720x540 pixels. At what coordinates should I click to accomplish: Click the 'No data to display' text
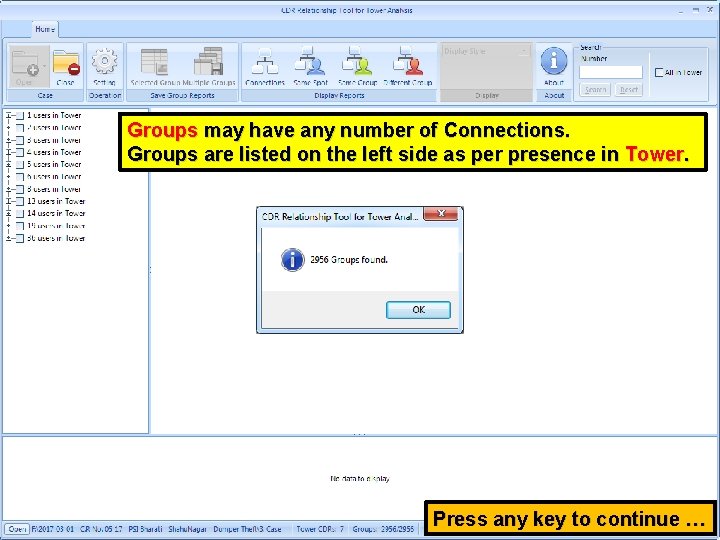coord(360,478)
